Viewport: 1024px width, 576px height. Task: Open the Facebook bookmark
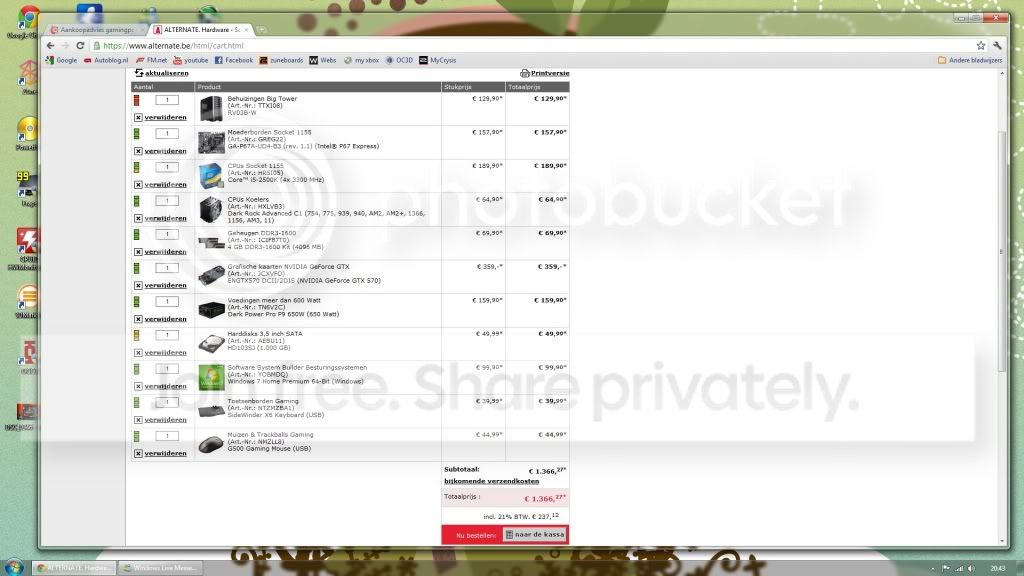pos(233,60)
